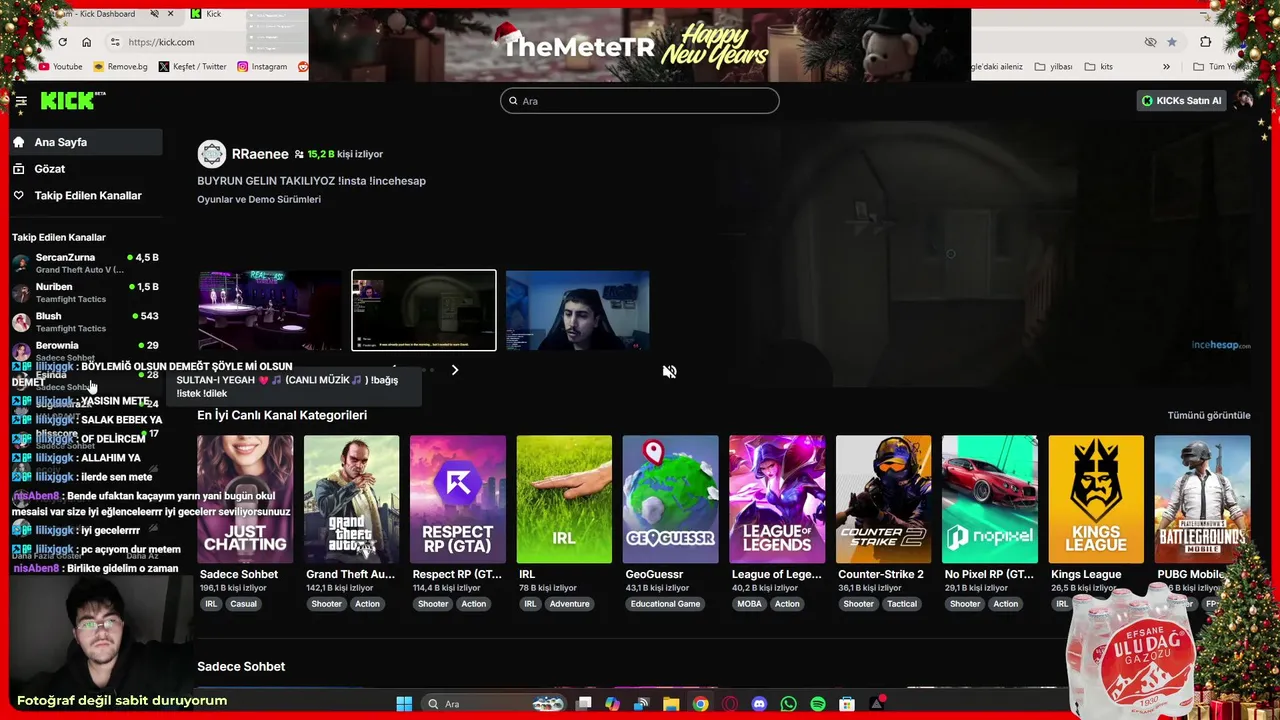The image size is (1280, 720).
Task: Reload the page with the refresh icon
Action: (x=62, y=42)
